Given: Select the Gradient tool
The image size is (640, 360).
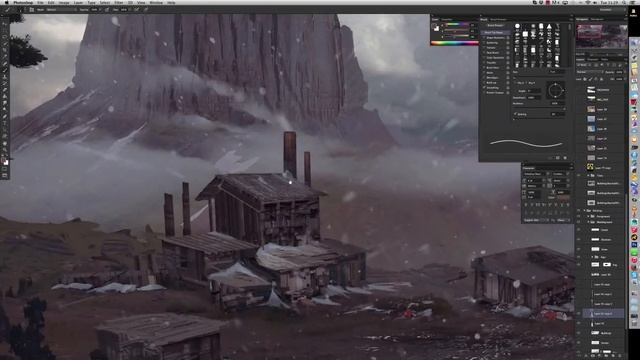Looking at the screenshot, I should (x=5, y=96).
